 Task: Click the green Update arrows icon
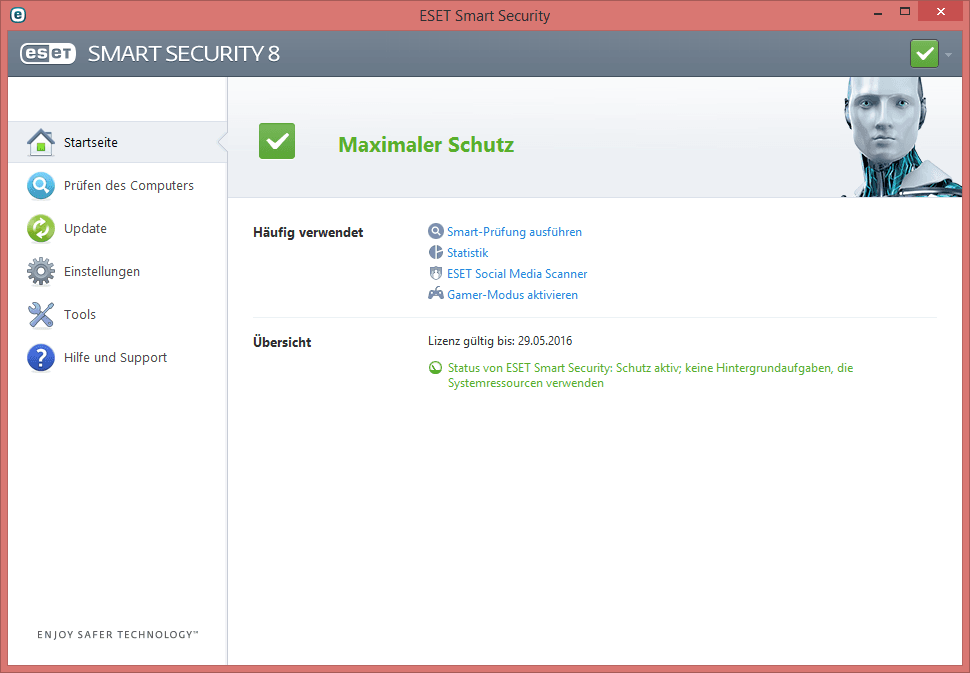[40, 229]
